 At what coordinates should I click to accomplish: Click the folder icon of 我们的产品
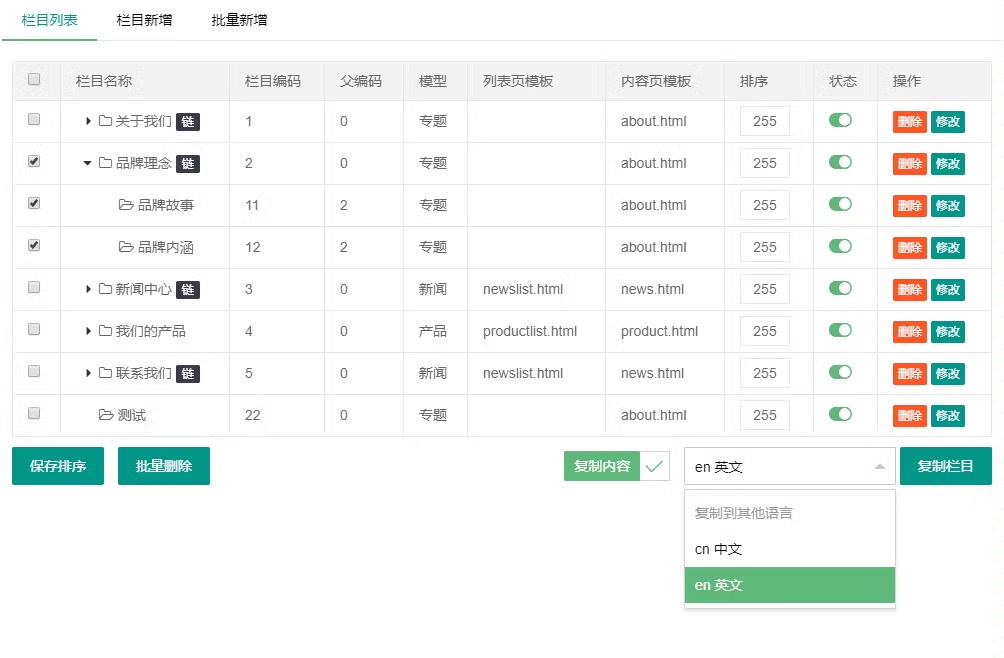coord(106,331)
